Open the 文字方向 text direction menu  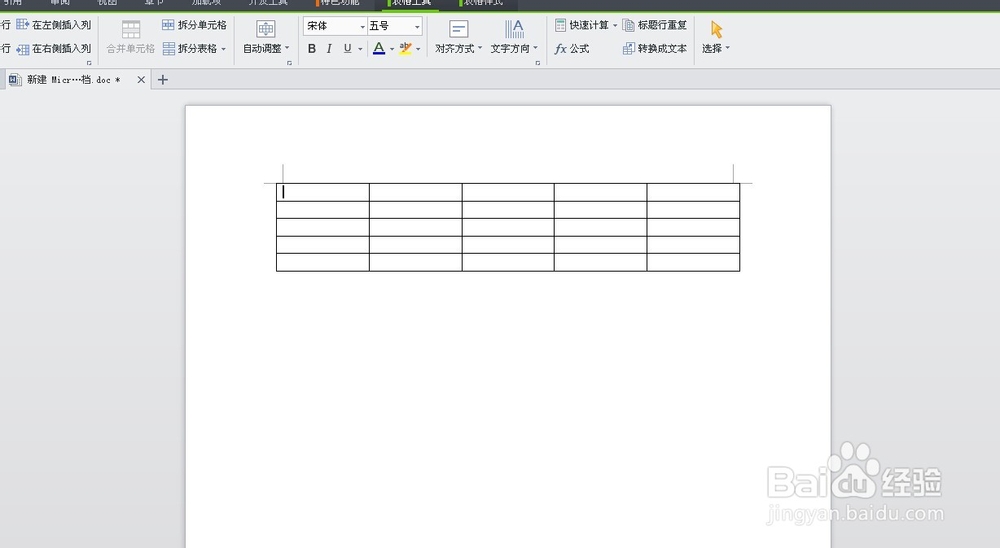click(x=514, y=38)
